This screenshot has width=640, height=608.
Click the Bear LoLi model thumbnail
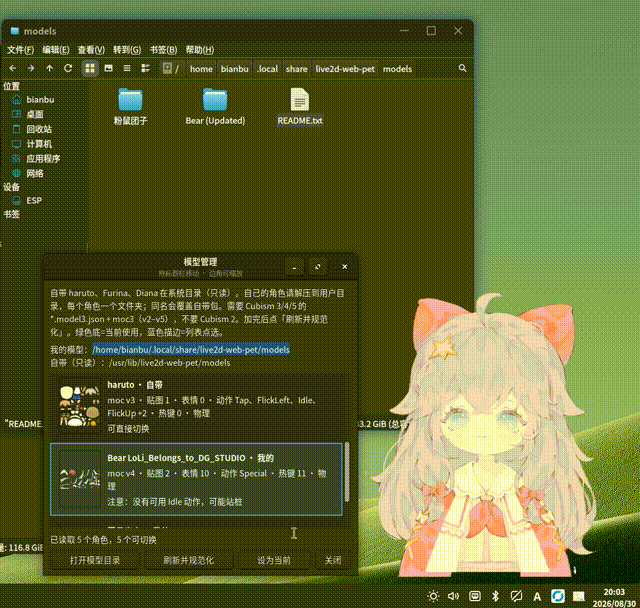pos(80,479)
